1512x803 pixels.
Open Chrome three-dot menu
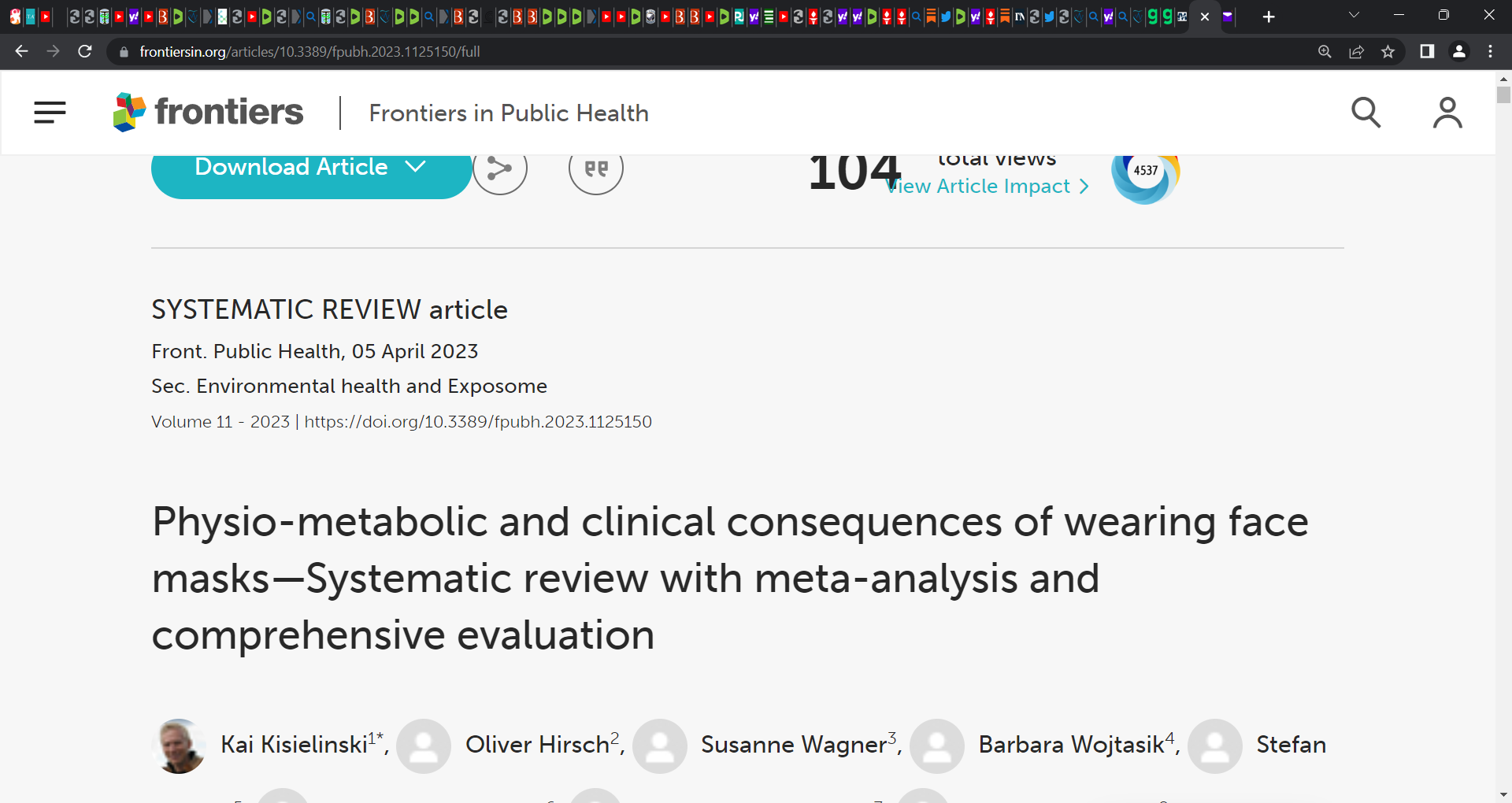(1490, 51)
